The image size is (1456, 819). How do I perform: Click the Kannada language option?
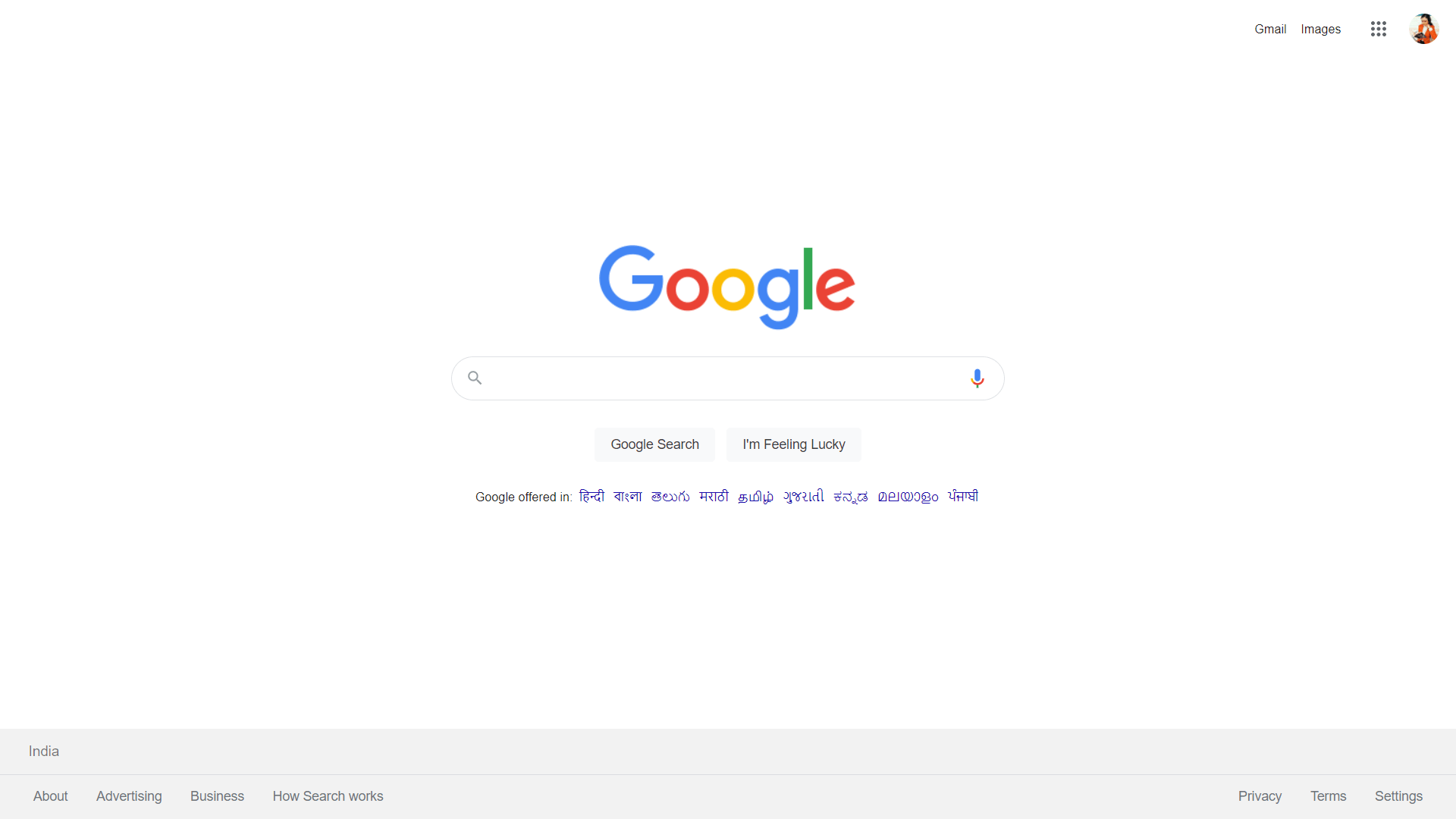(x=850, y=496)
